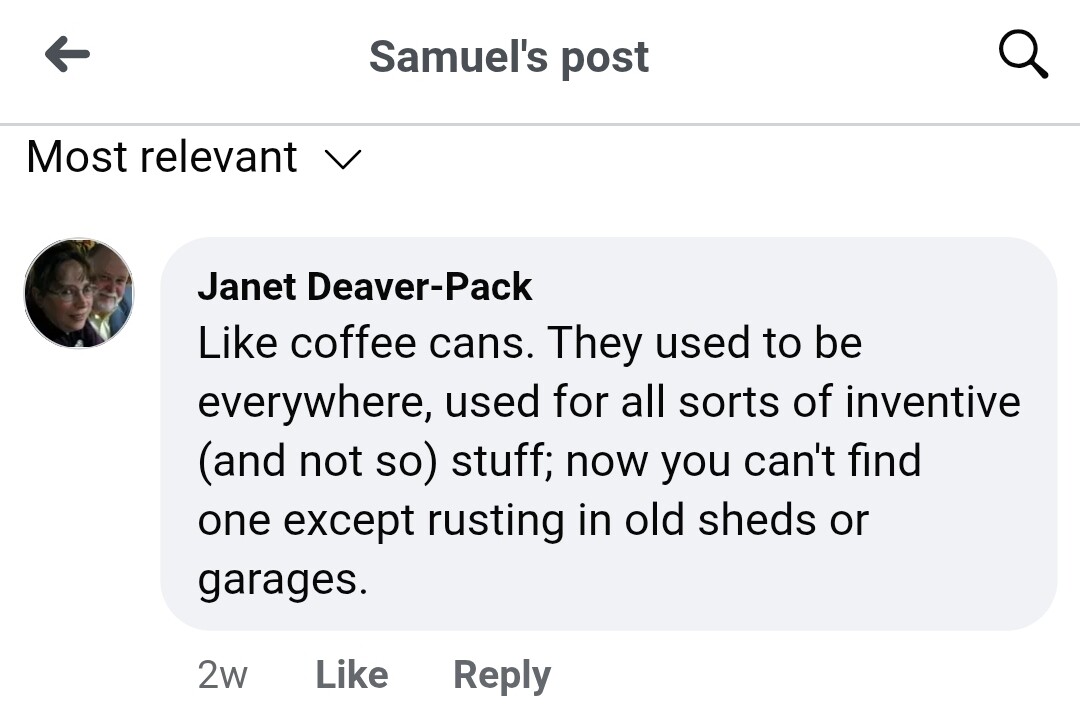Click the 2w comment timestamp
Viewport: 1080px width, 717px height.
[222, 675]
